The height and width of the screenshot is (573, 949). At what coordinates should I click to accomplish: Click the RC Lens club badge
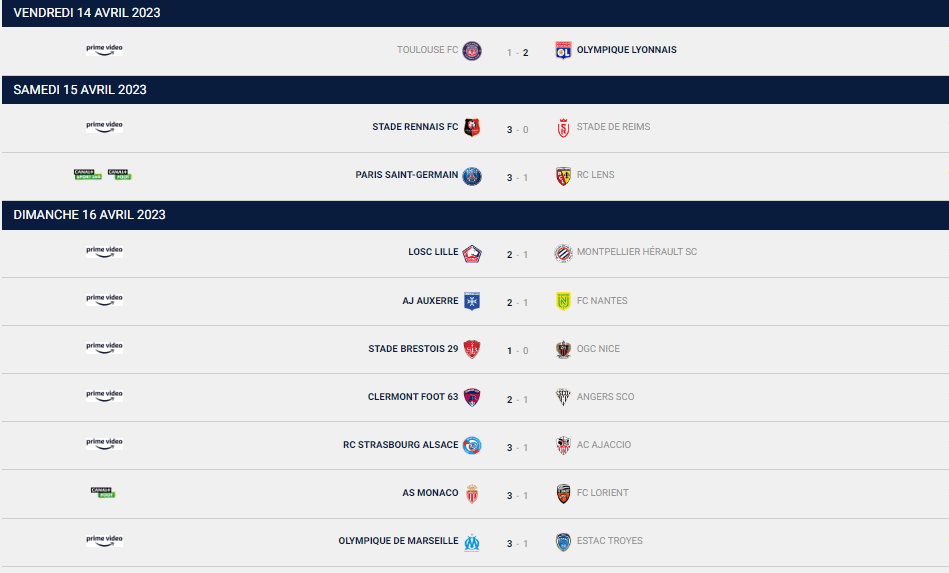[x=563, y=175]
